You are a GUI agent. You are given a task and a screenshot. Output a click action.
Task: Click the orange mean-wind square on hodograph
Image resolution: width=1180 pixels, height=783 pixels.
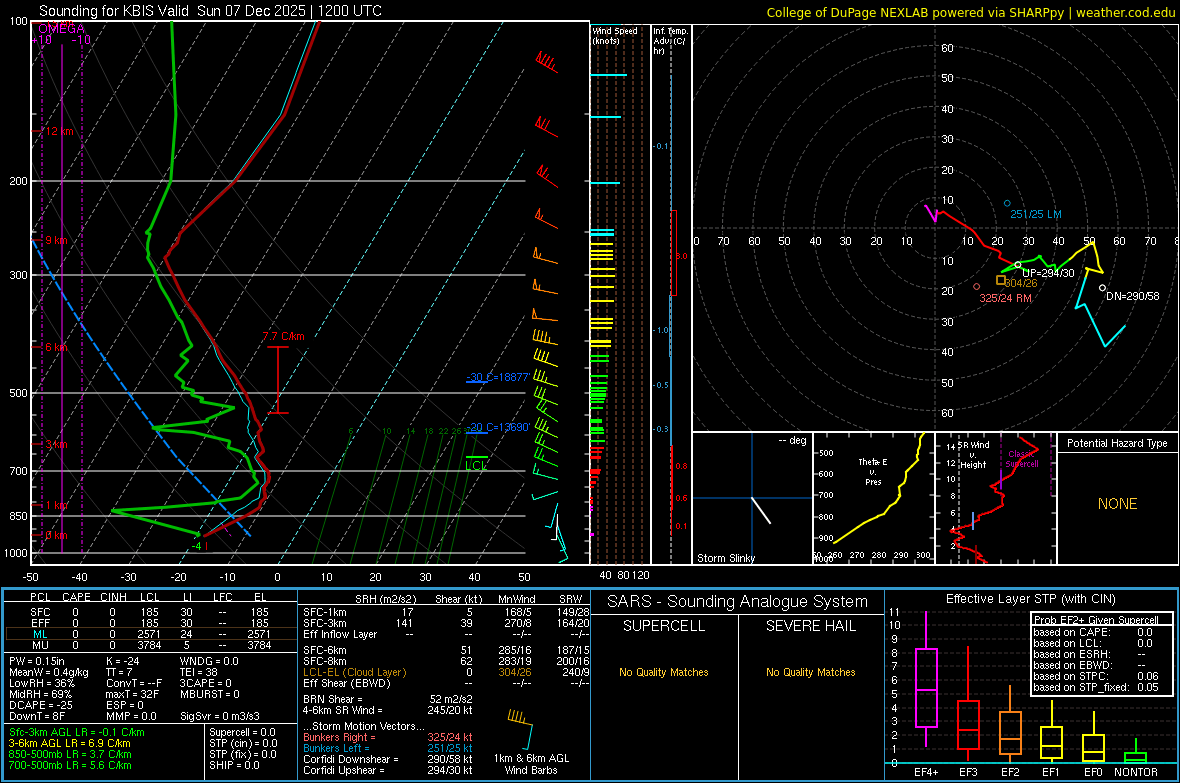[x=1001, y=280]
